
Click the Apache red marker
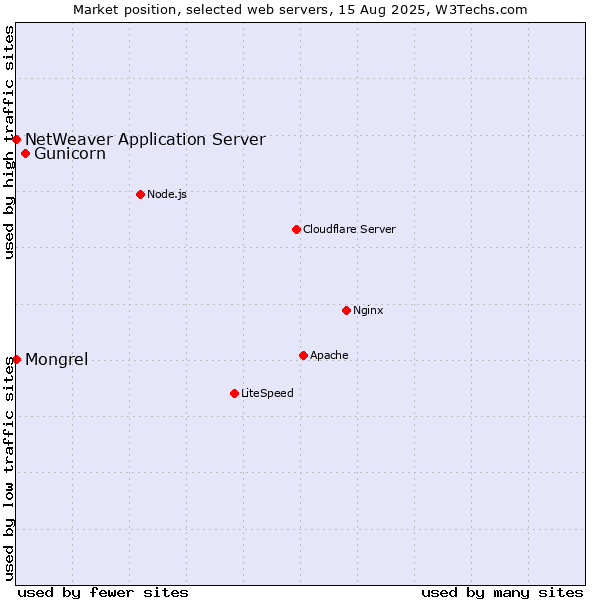point(303,355)
